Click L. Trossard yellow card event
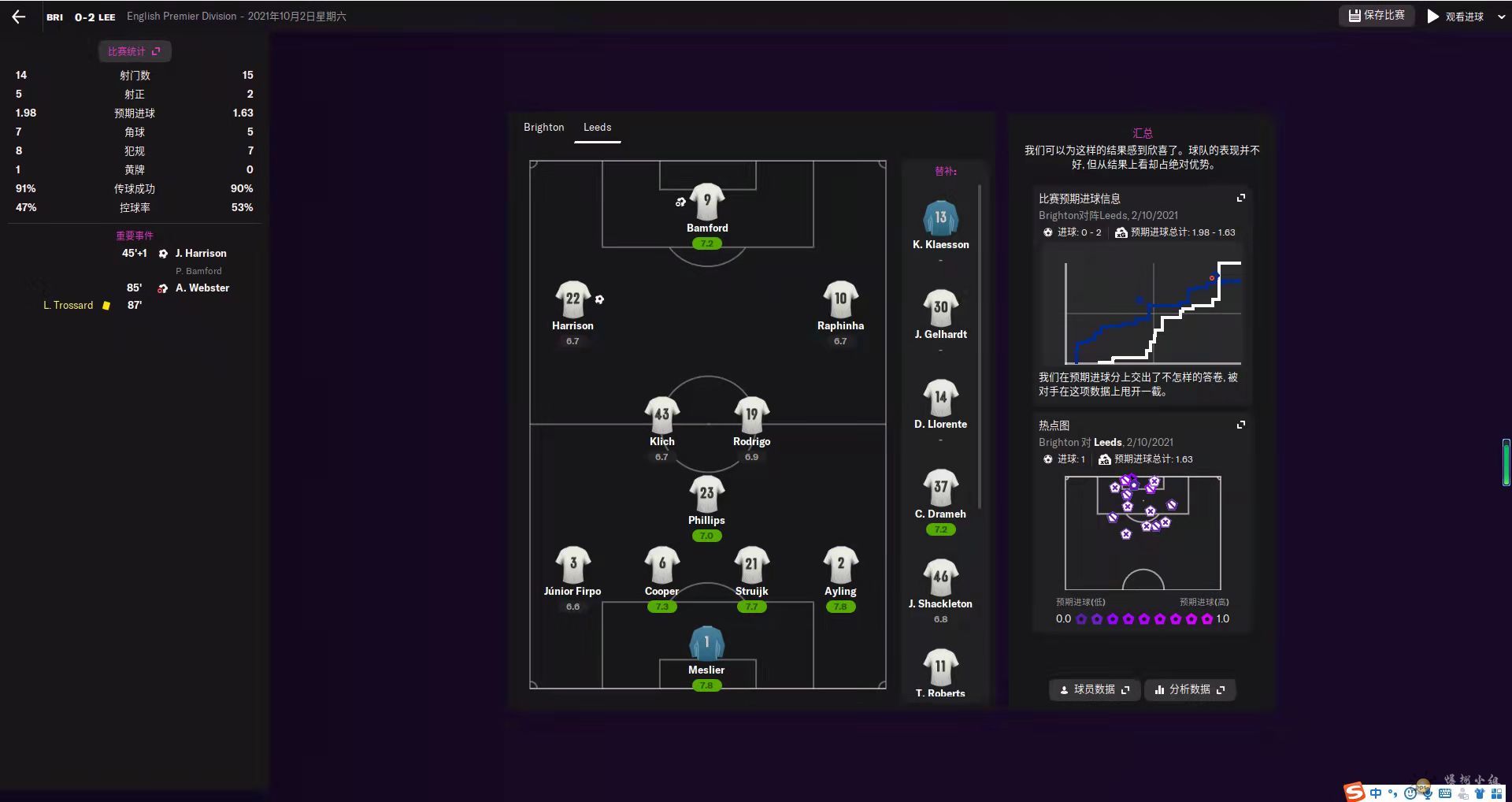 (92, 305)
